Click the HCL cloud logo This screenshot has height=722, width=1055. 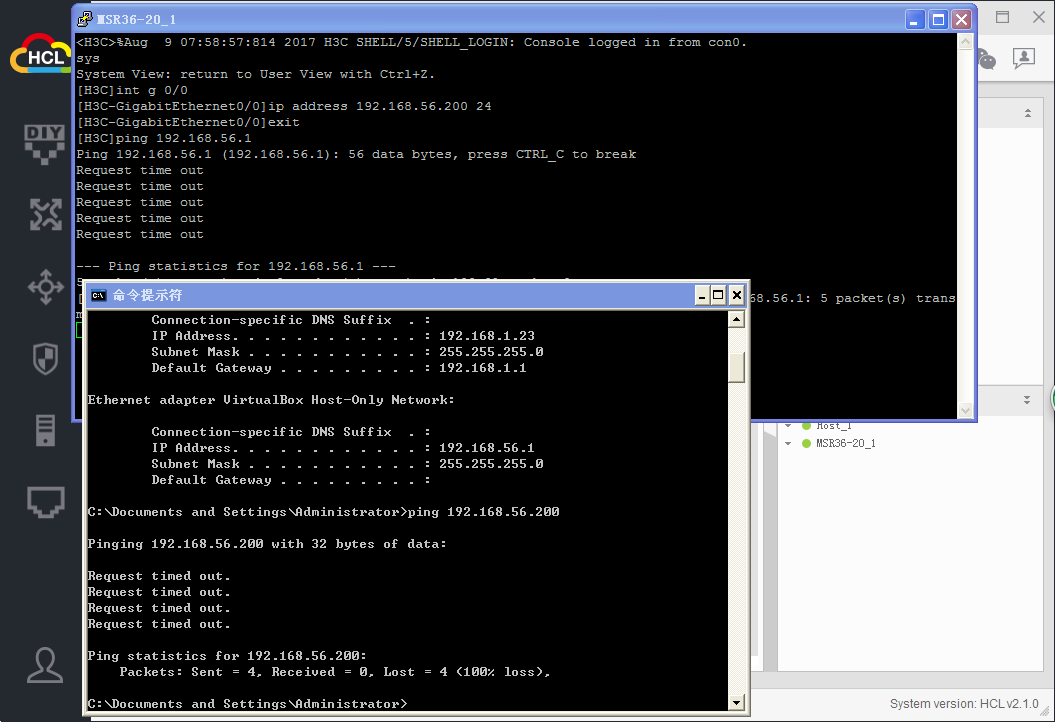pyautogui.click(x=39, y=55)
